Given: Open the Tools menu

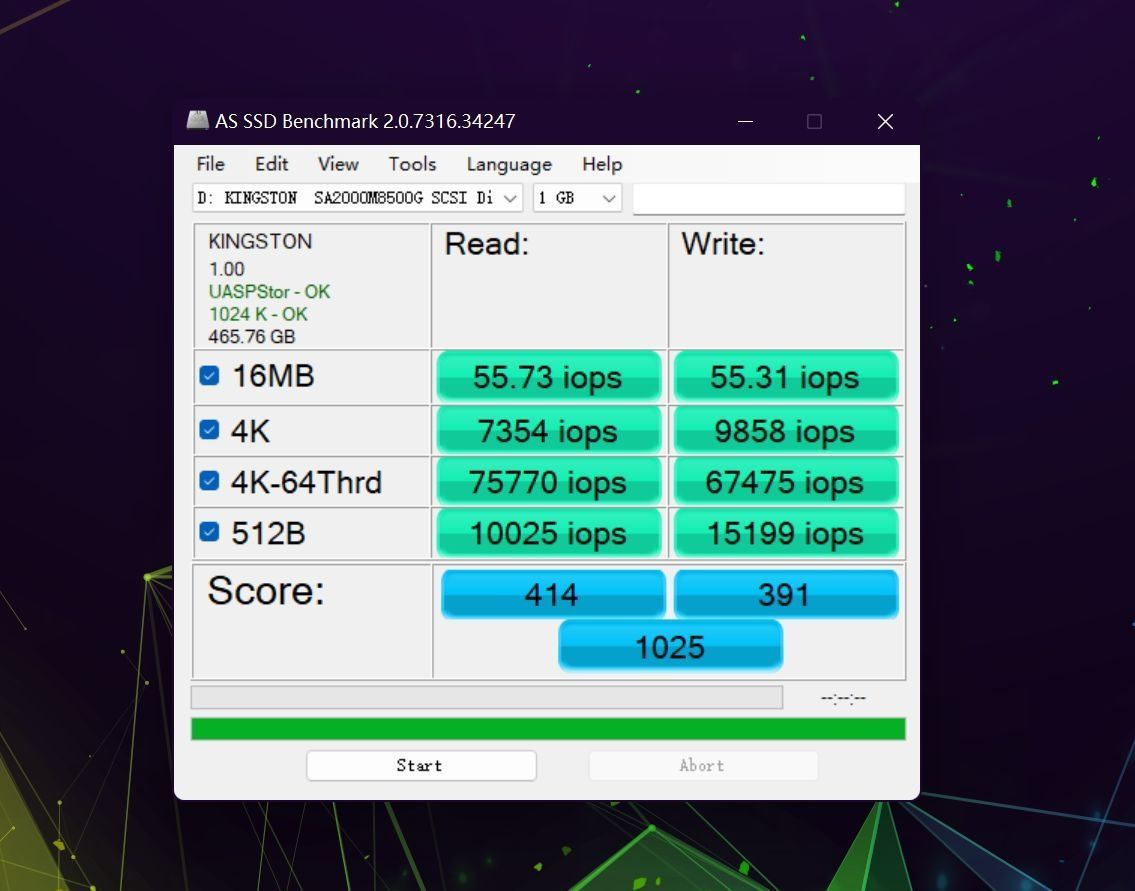Looking at the screenshot, I should (412, 164).
